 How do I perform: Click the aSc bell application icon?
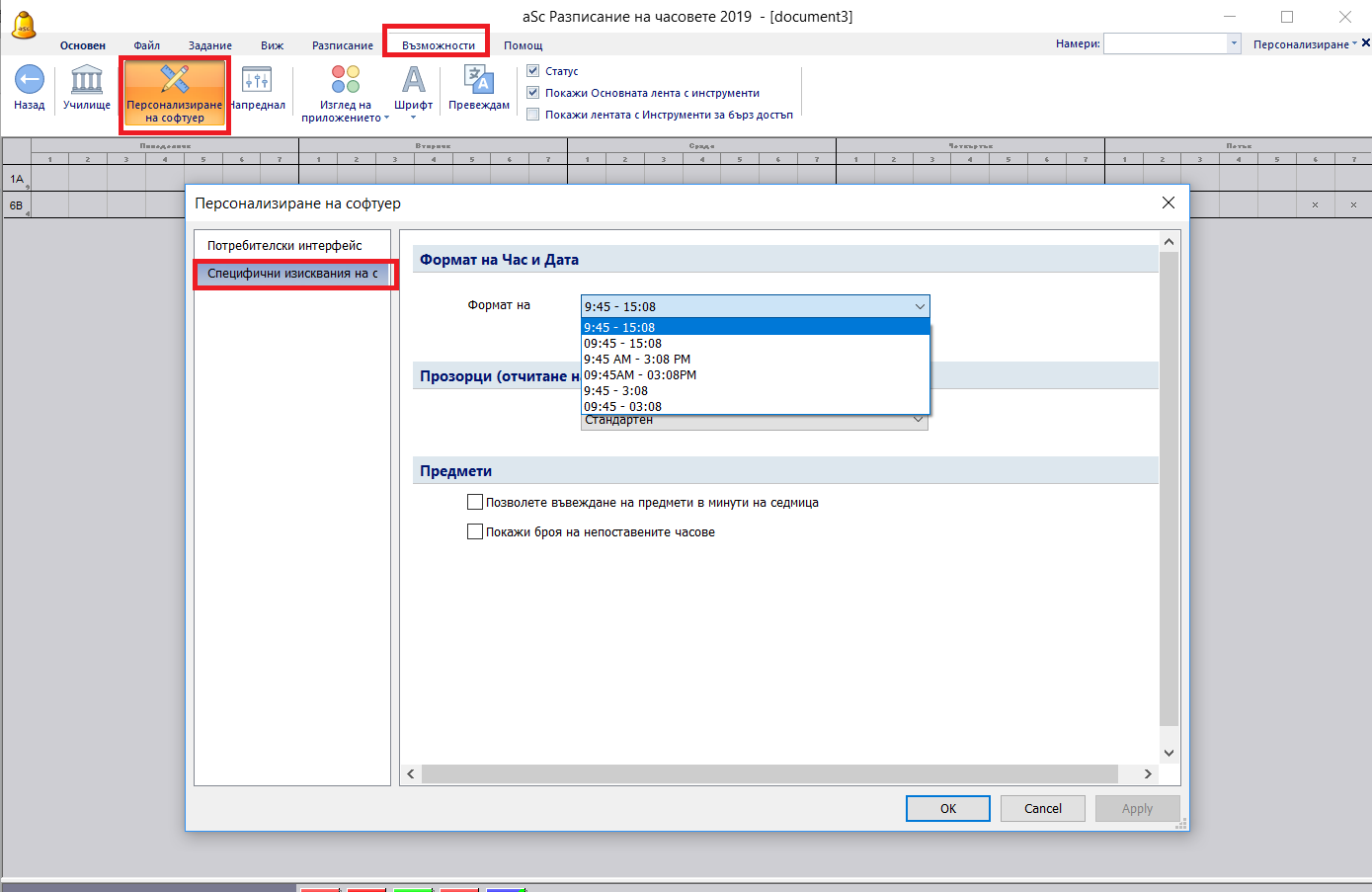point(24,26)
